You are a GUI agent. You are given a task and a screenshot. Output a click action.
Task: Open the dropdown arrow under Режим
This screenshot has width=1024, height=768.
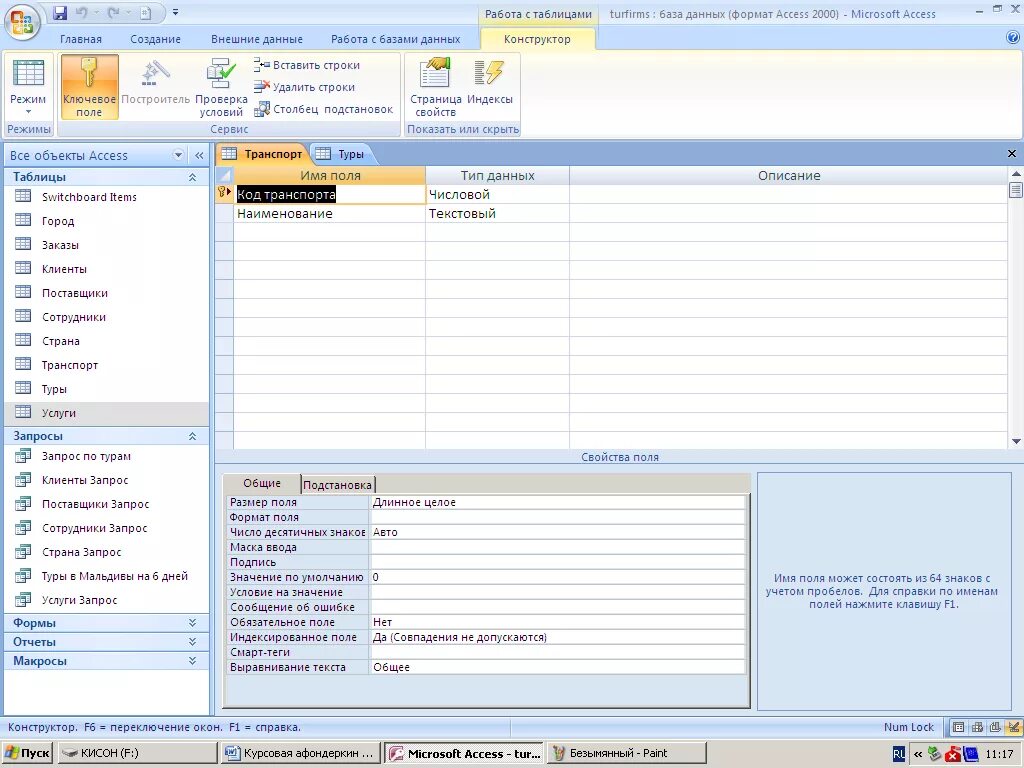pos(28,112)
